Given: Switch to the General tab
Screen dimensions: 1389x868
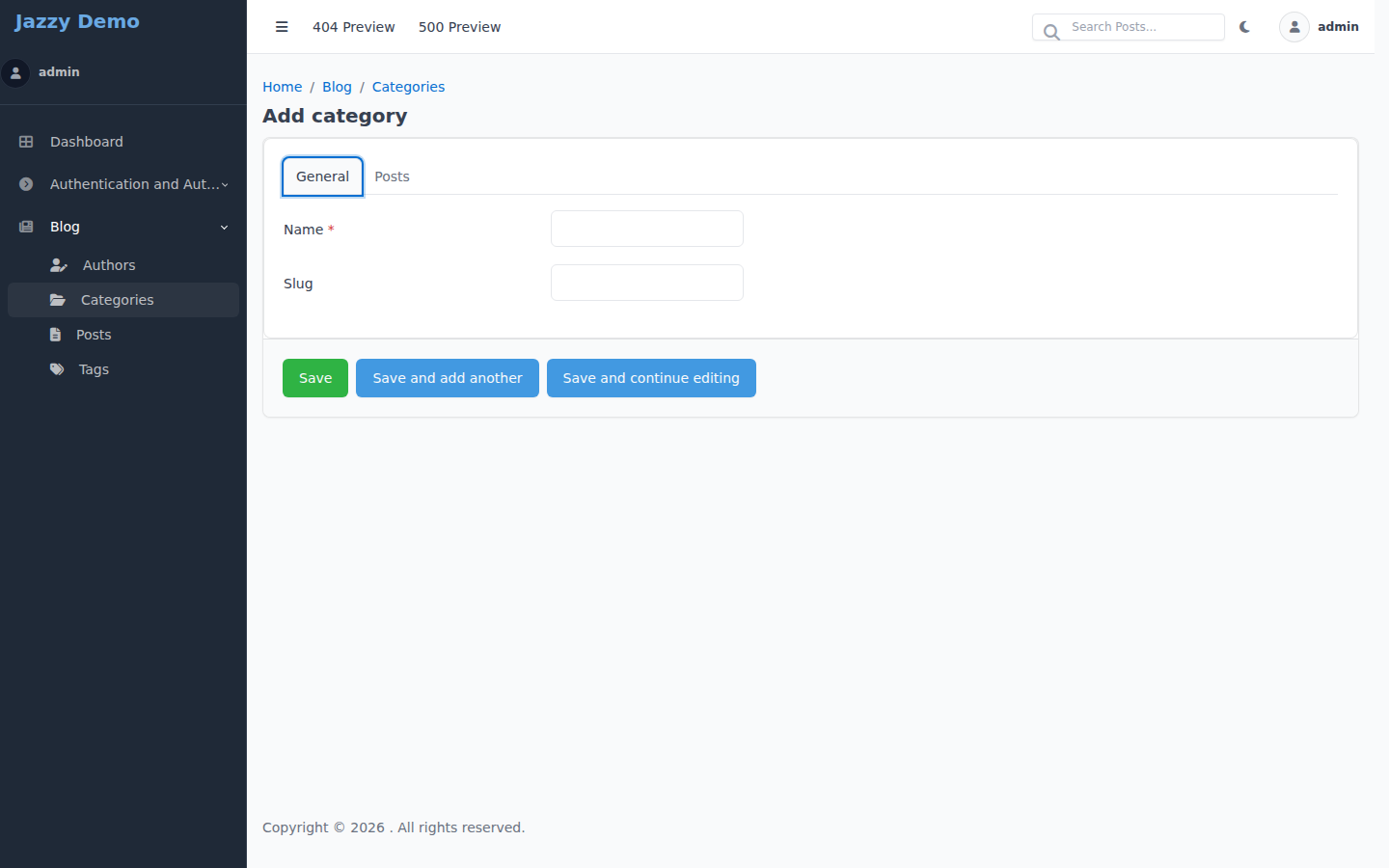Looking at the screenshot, I should click(322, 176).
